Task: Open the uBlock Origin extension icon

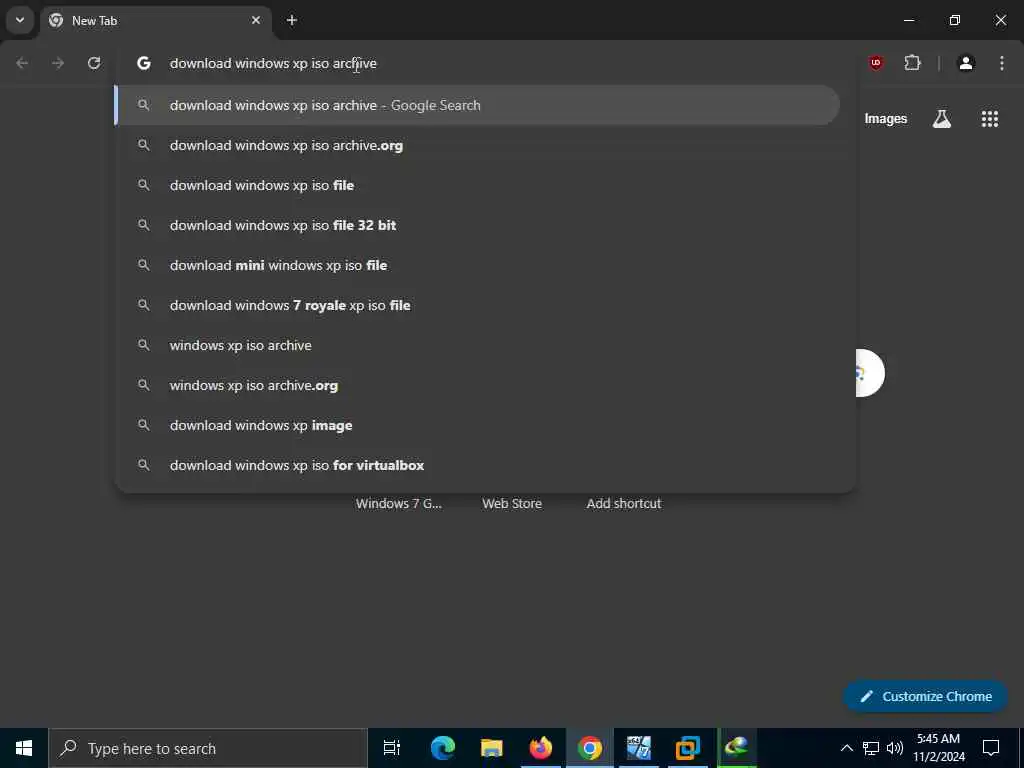Action: (x=876, y=63)
